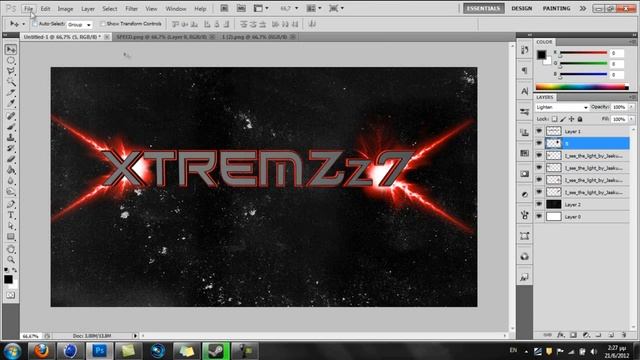Image resolution: width=640 pixels, height=360 pixels.
Task: Hide the first I_see_the_light layer
Action: [x=539, y=156]
